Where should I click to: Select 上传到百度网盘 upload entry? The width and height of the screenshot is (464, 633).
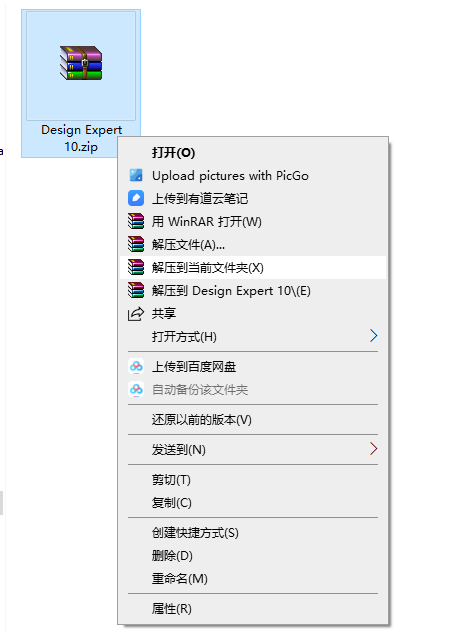coord(253,367)
